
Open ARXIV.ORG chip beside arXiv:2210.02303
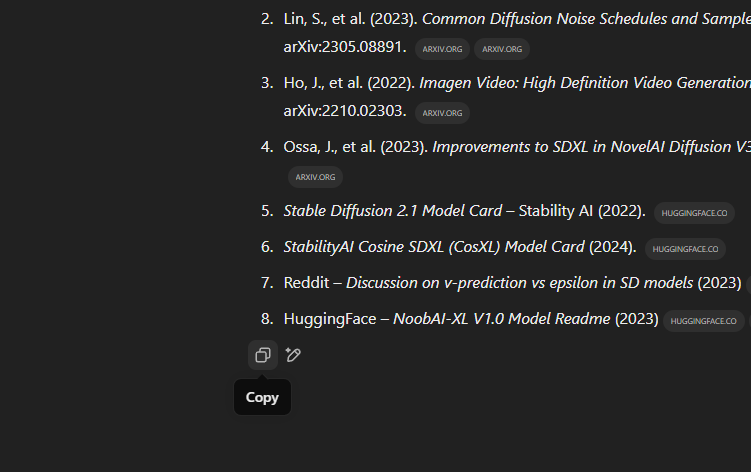click(x=442, y=113)
